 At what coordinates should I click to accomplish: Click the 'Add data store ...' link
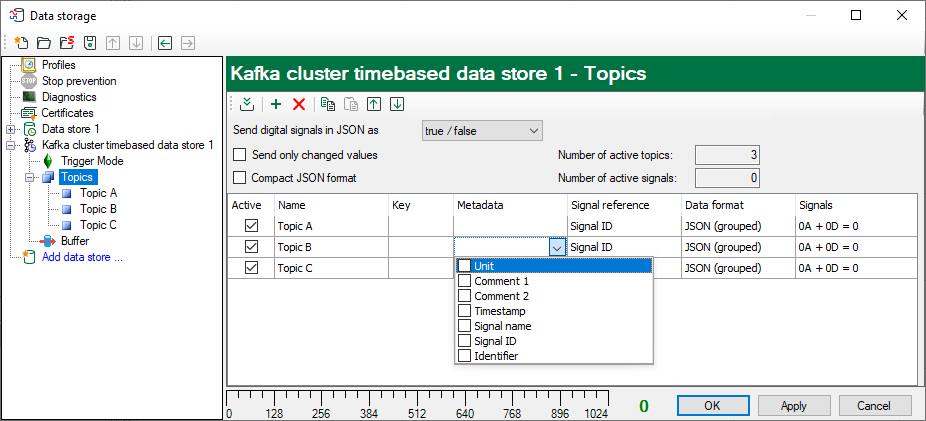82,257
